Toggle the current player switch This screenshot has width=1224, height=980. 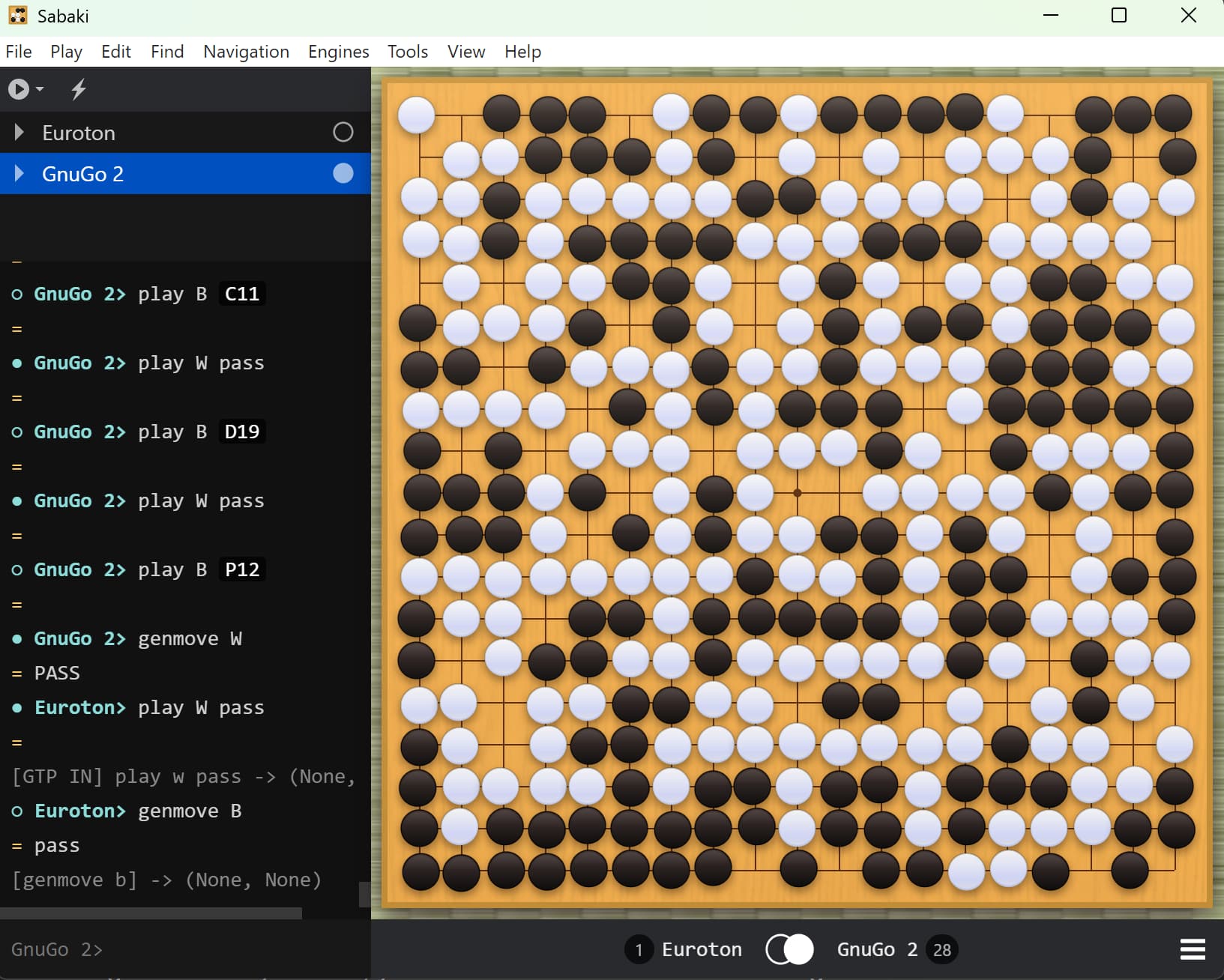tap(789, 949)
